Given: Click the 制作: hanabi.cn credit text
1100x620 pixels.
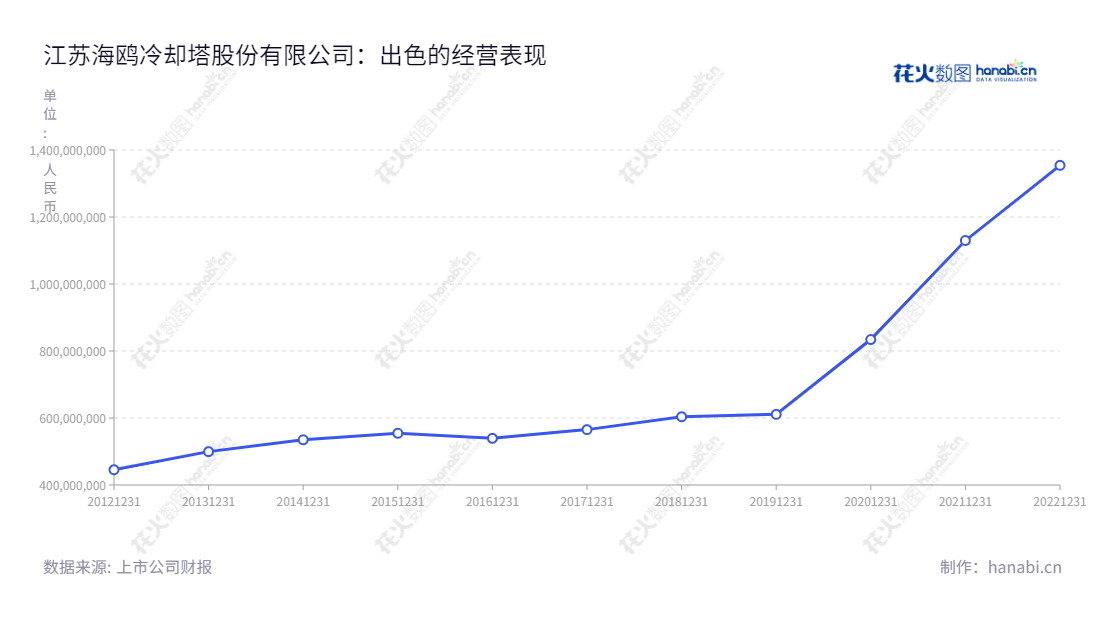Looking at the screenshot, I should [x=1000, y=567].
